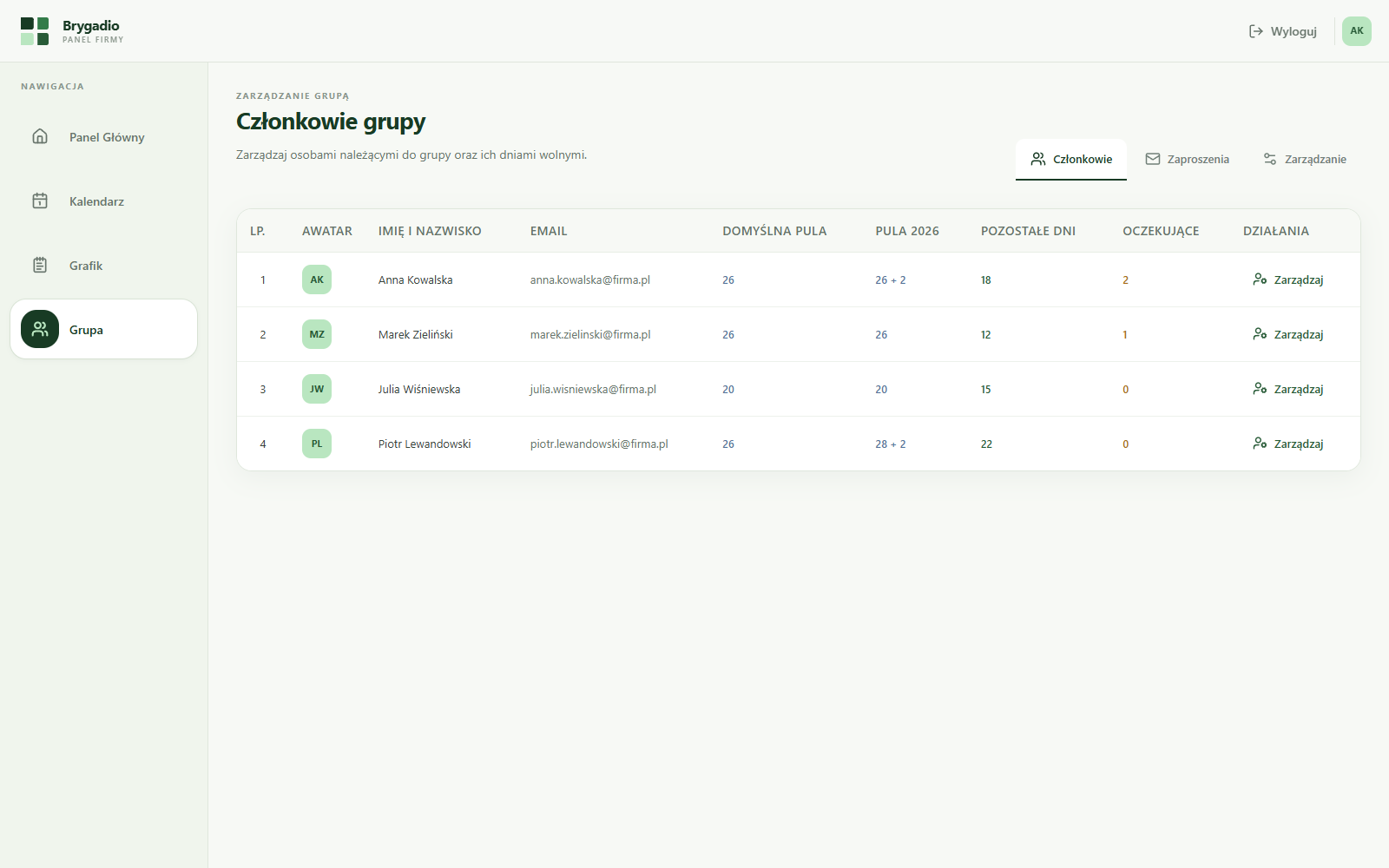
Task: Click the logout arrow icon
Action: [x=1255, y=31]
